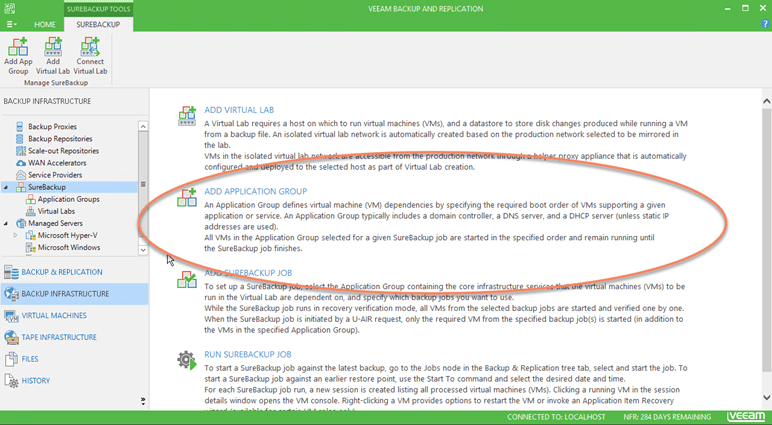Click content pane scroll down arrow
The width and height of the screenshot is (772, 425).
click(x=767, y=397)
